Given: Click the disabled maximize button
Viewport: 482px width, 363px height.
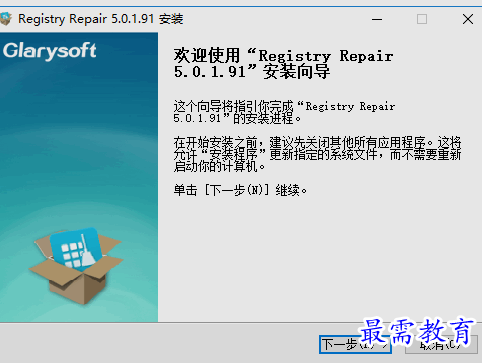Looking at the screenshot, I should coord(422,19).
